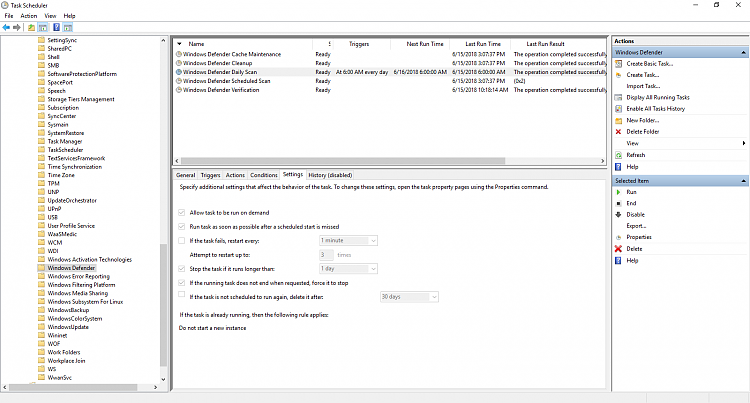
Task: Switch to the Conditions tab
Action: (264, 175)
